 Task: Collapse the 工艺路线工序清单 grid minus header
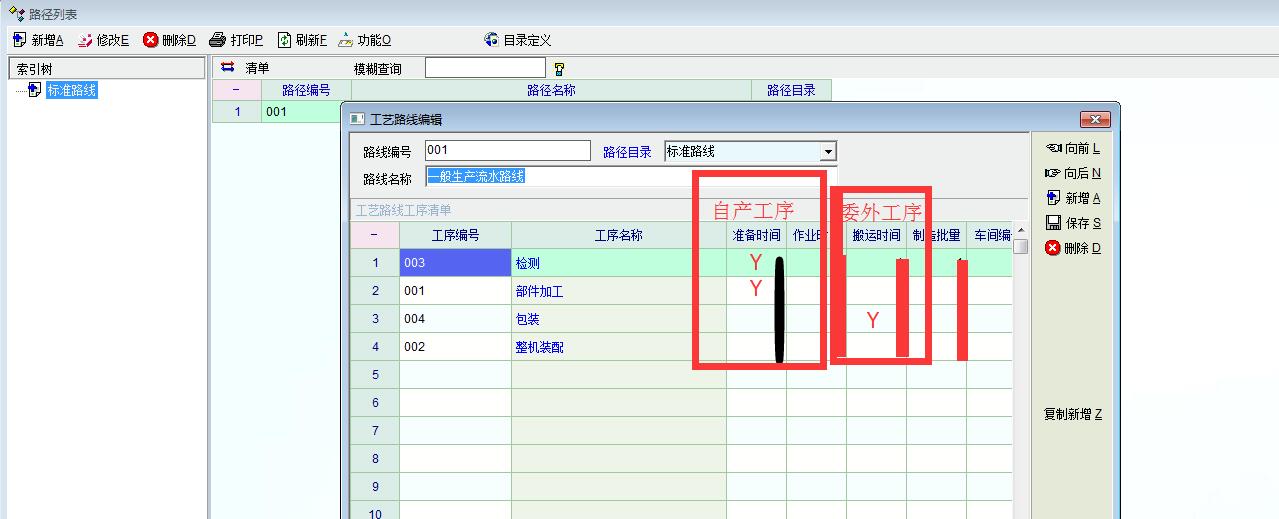tap(374, 236)
